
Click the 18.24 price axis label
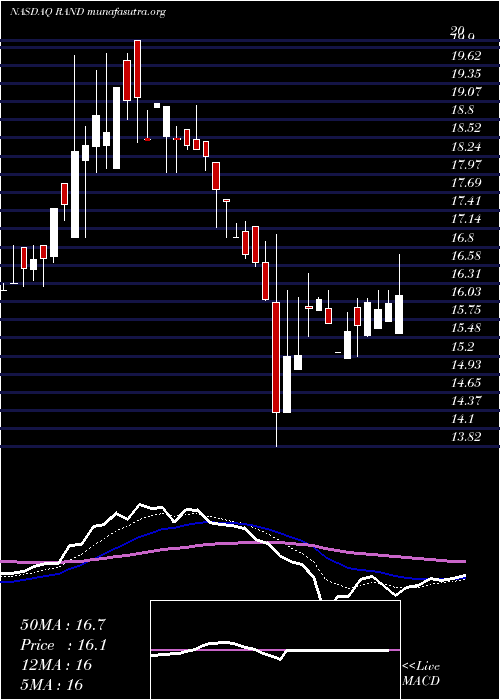coord(466,147)
